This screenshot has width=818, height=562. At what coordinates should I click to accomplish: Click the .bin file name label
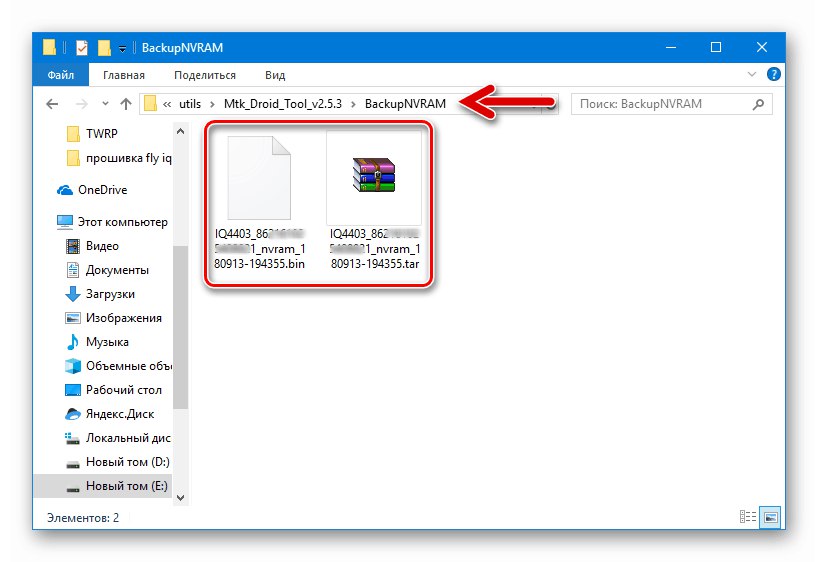click(x=259, y=249)
